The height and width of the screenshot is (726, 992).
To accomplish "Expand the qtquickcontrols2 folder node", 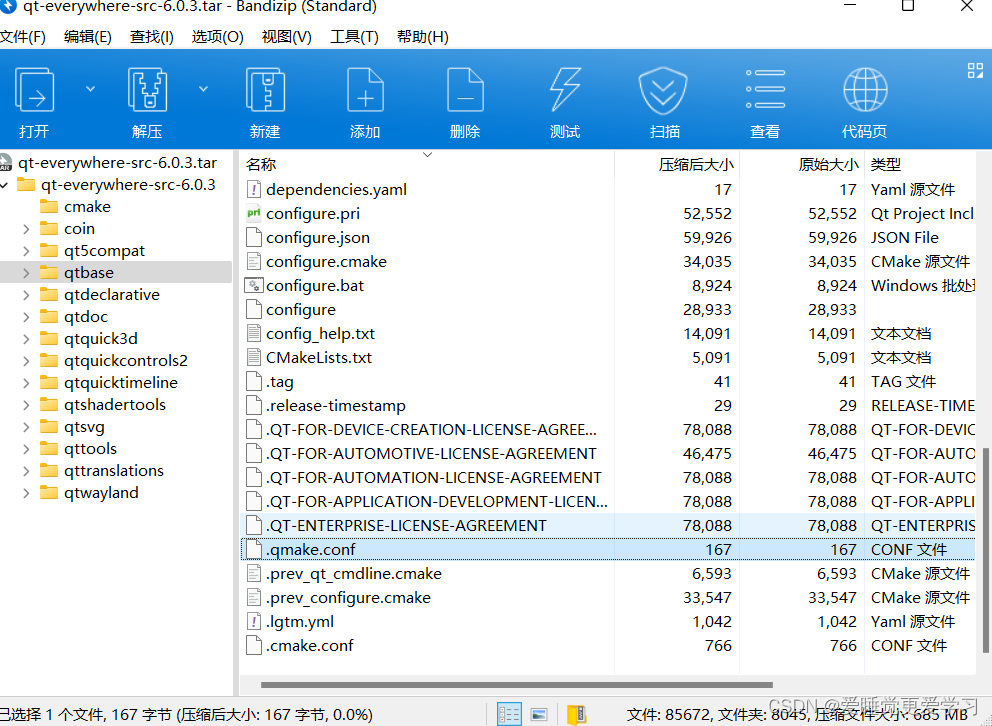I will [x=26, y=361].
